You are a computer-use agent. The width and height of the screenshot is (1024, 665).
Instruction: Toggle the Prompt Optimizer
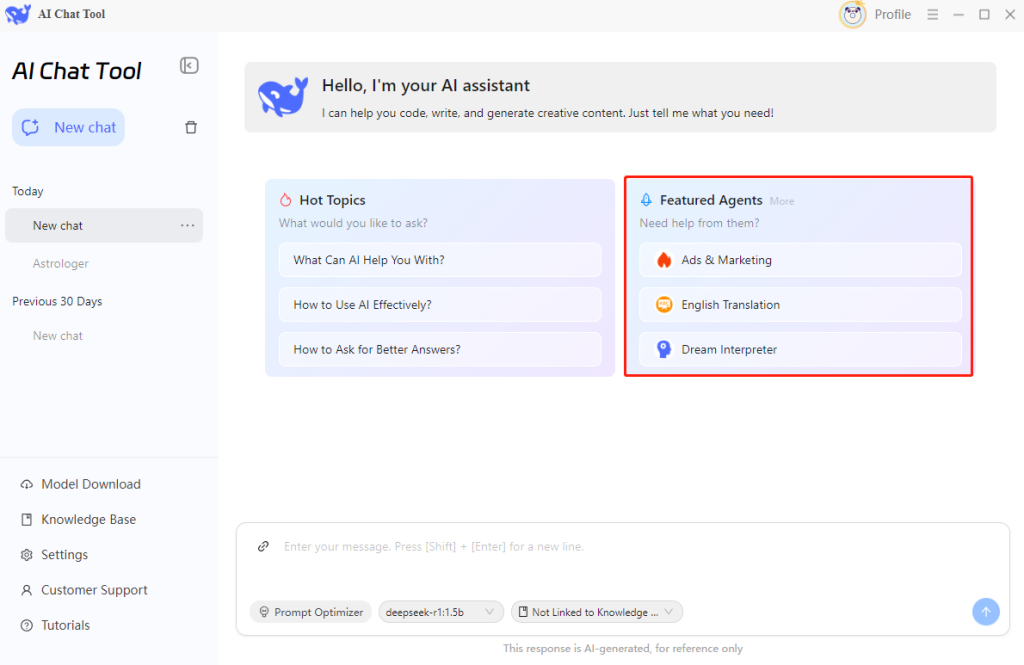tap(311, 612)
